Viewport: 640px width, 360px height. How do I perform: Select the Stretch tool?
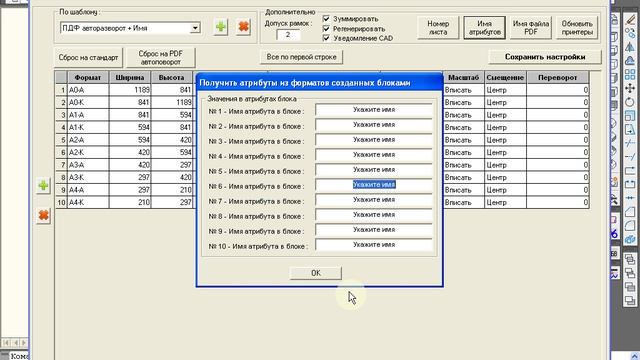tap(630, 130)
